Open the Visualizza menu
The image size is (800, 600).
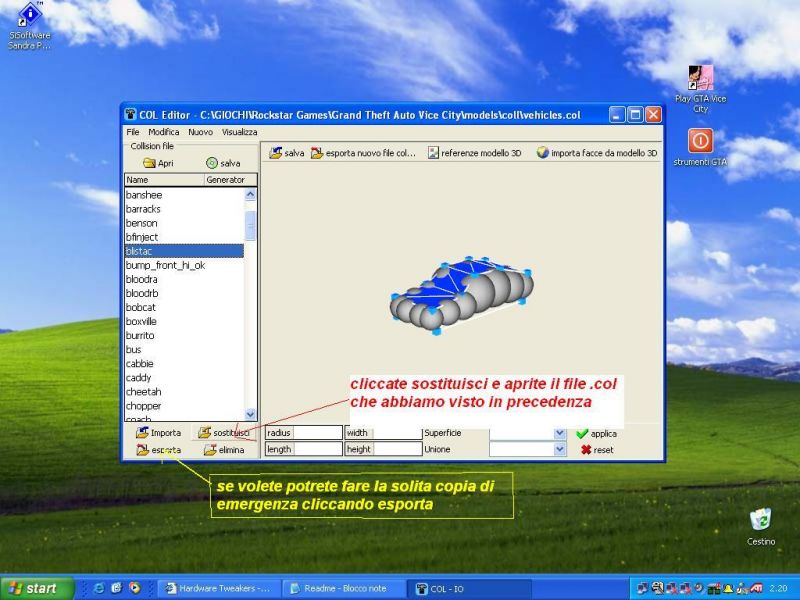point(239,132)
